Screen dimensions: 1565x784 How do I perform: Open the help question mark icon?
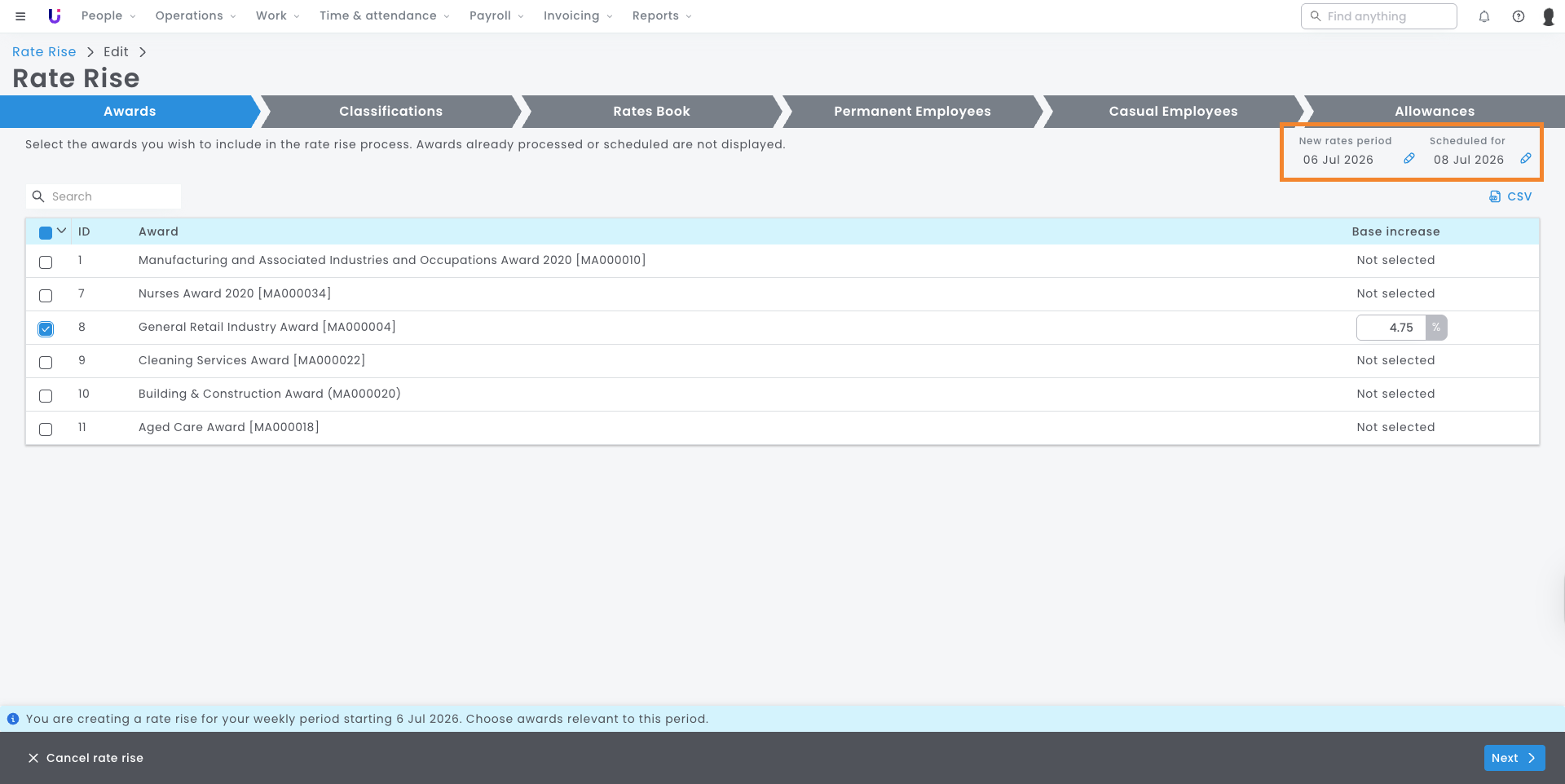(1519, 16)
